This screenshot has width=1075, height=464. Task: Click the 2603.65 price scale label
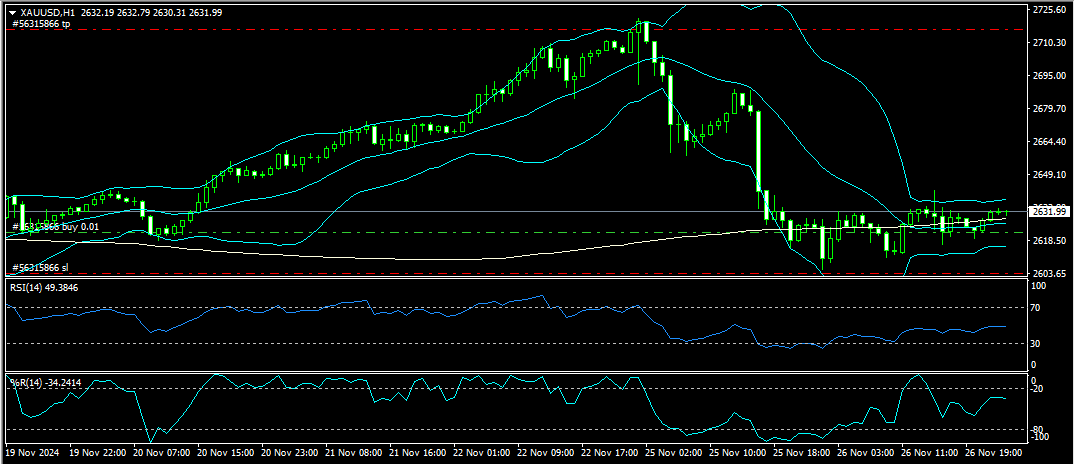[x=1048, y=273]
